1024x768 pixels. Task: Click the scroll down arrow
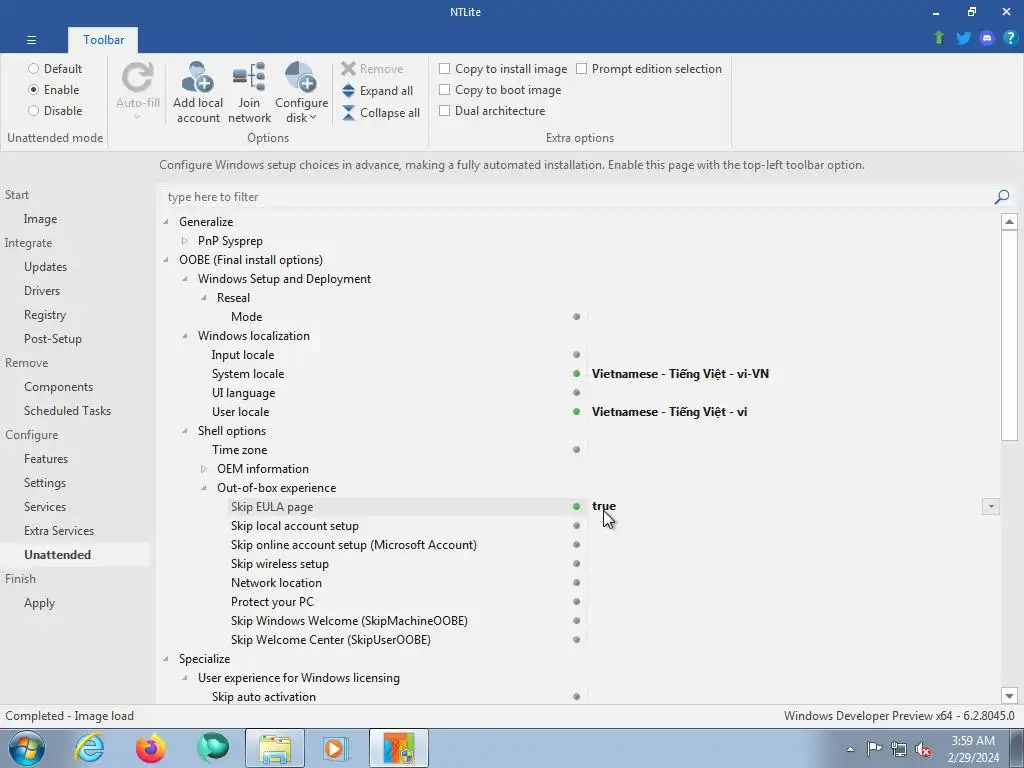point(1009,696)
